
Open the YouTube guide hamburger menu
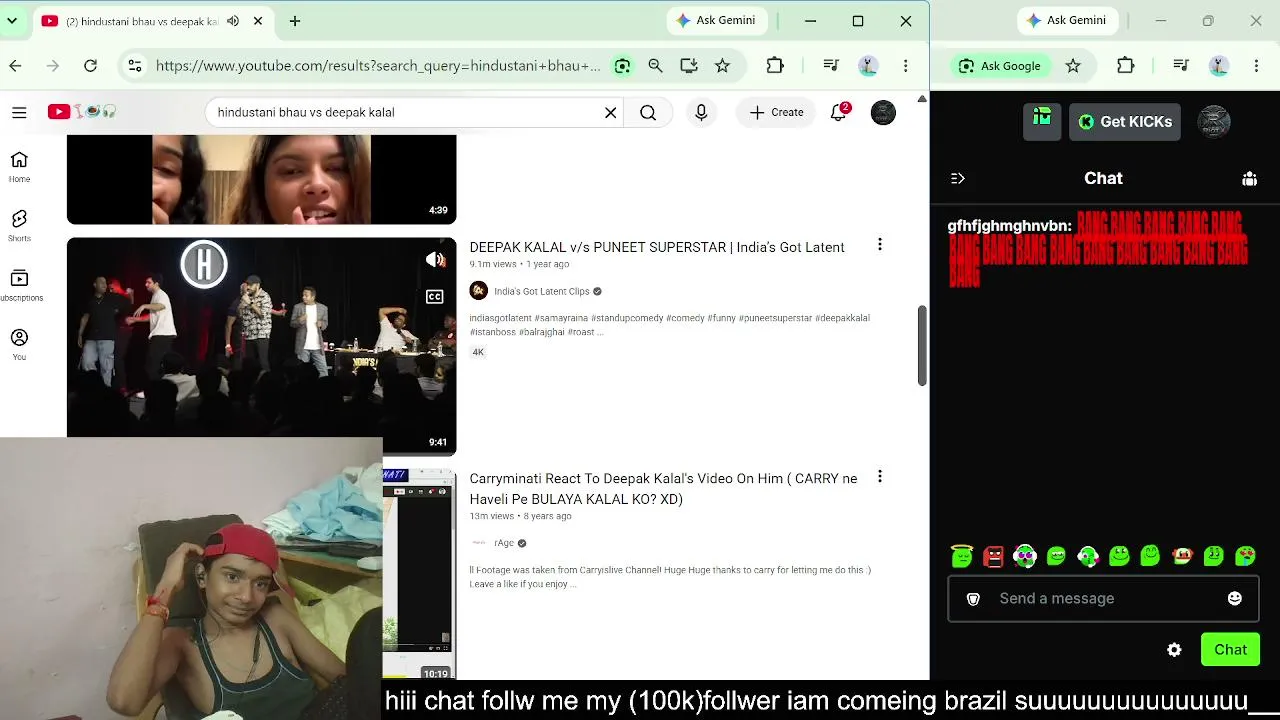point(19,112)
